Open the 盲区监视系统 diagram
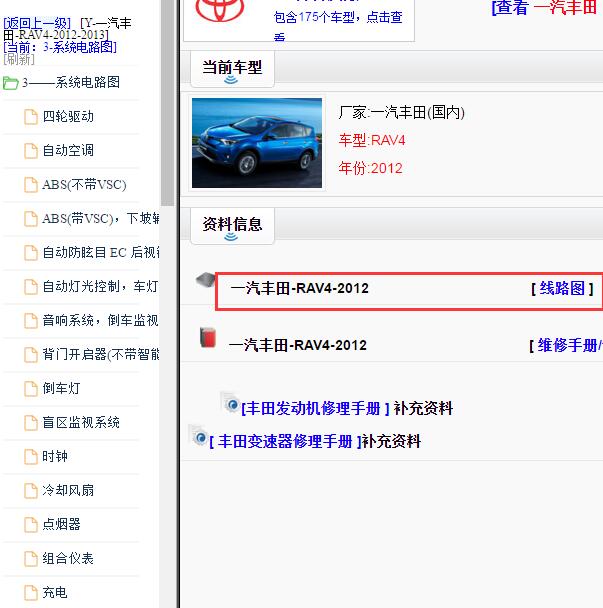Screen dimensions: 603x608 pyautogui.click(x=81, y=423)
